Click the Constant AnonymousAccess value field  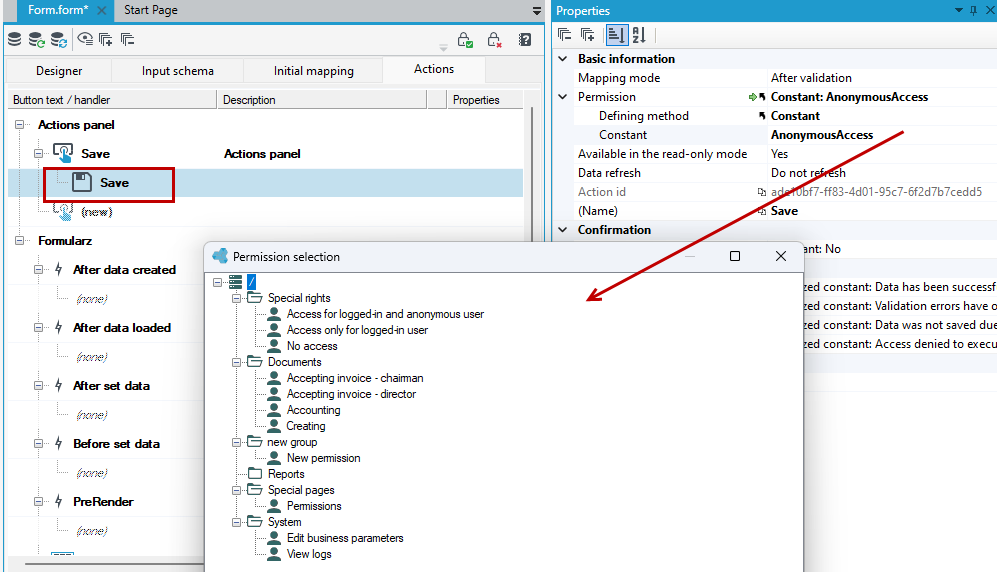point(883,135)
